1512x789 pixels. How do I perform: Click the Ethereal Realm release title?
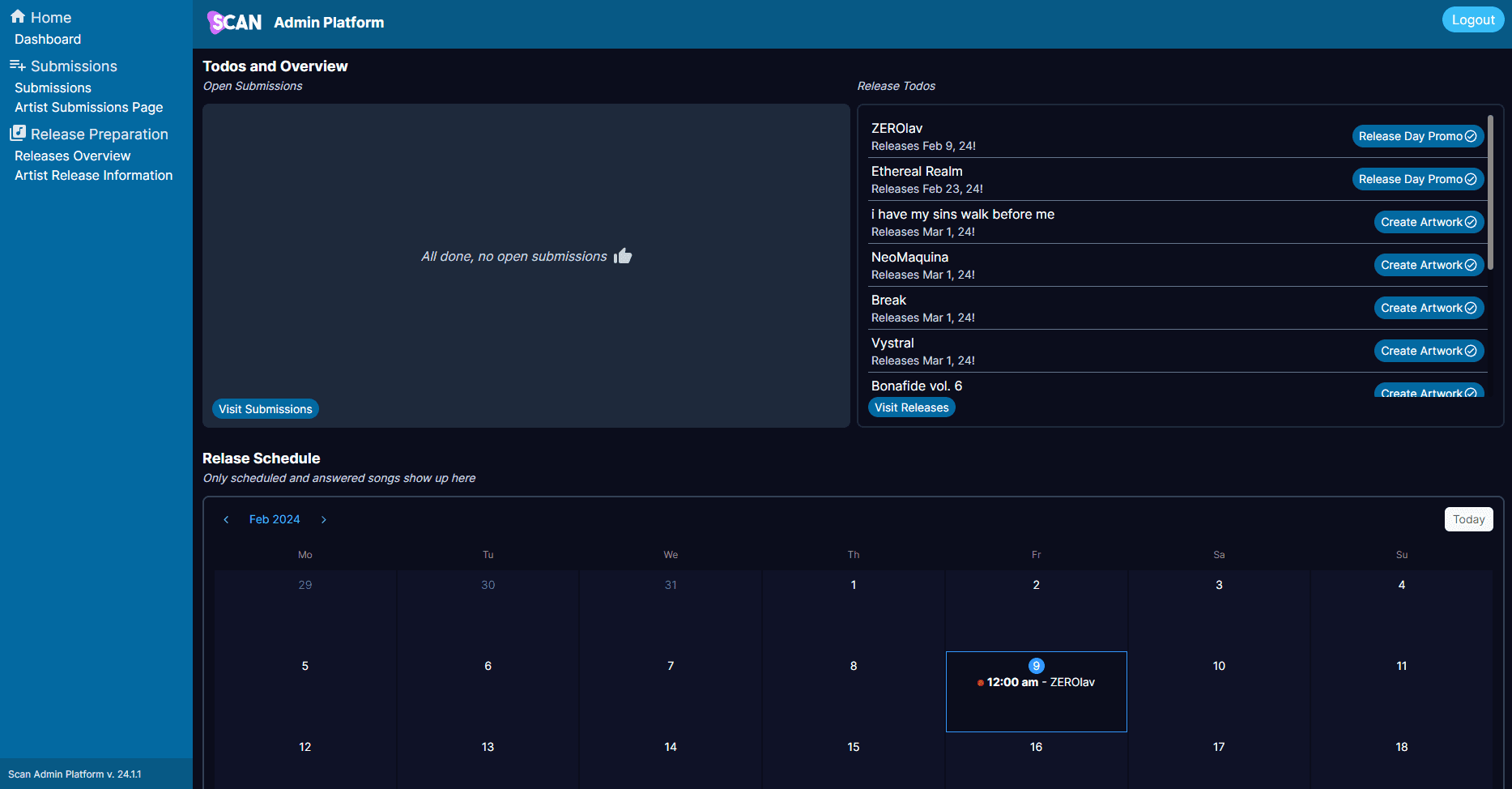click(917, 171)
